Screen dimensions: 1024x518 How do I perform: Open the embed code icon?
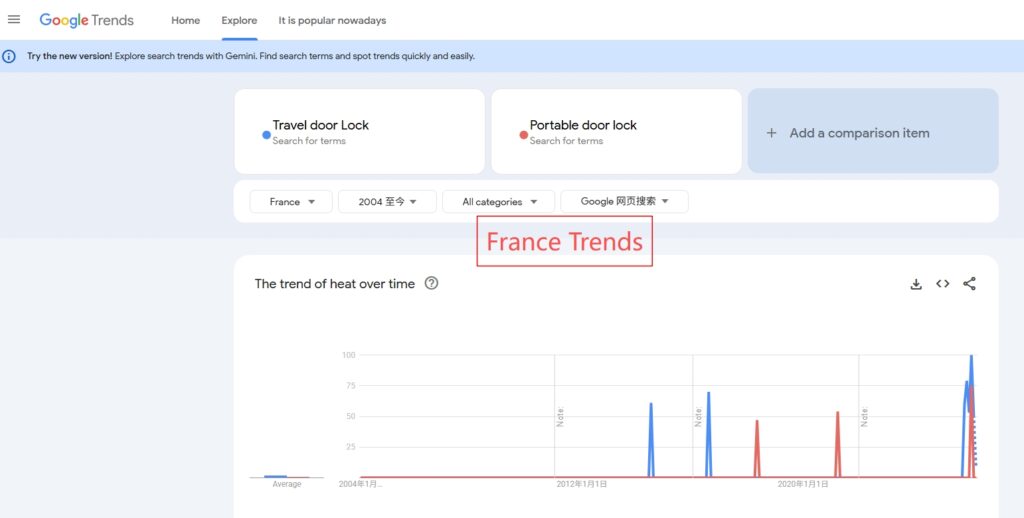click(942, 284)
